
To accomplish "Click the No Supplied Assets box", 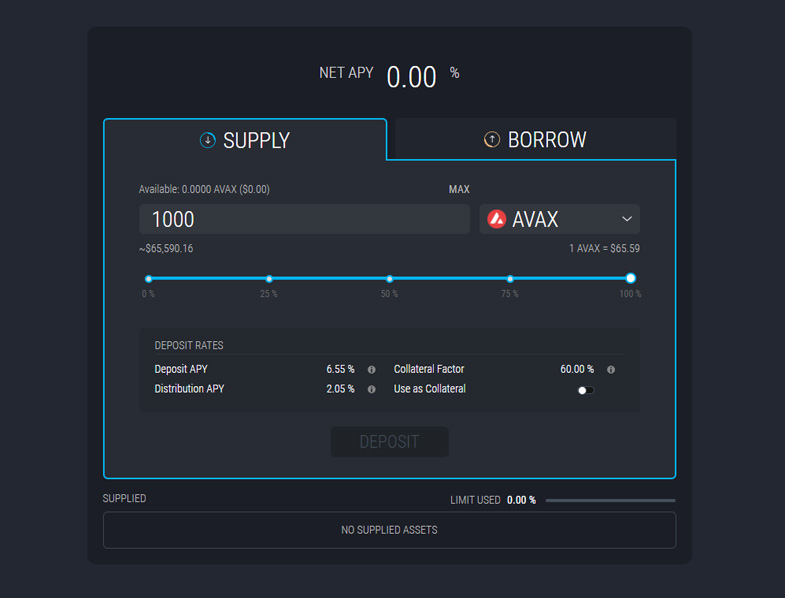I will (389, 530).
